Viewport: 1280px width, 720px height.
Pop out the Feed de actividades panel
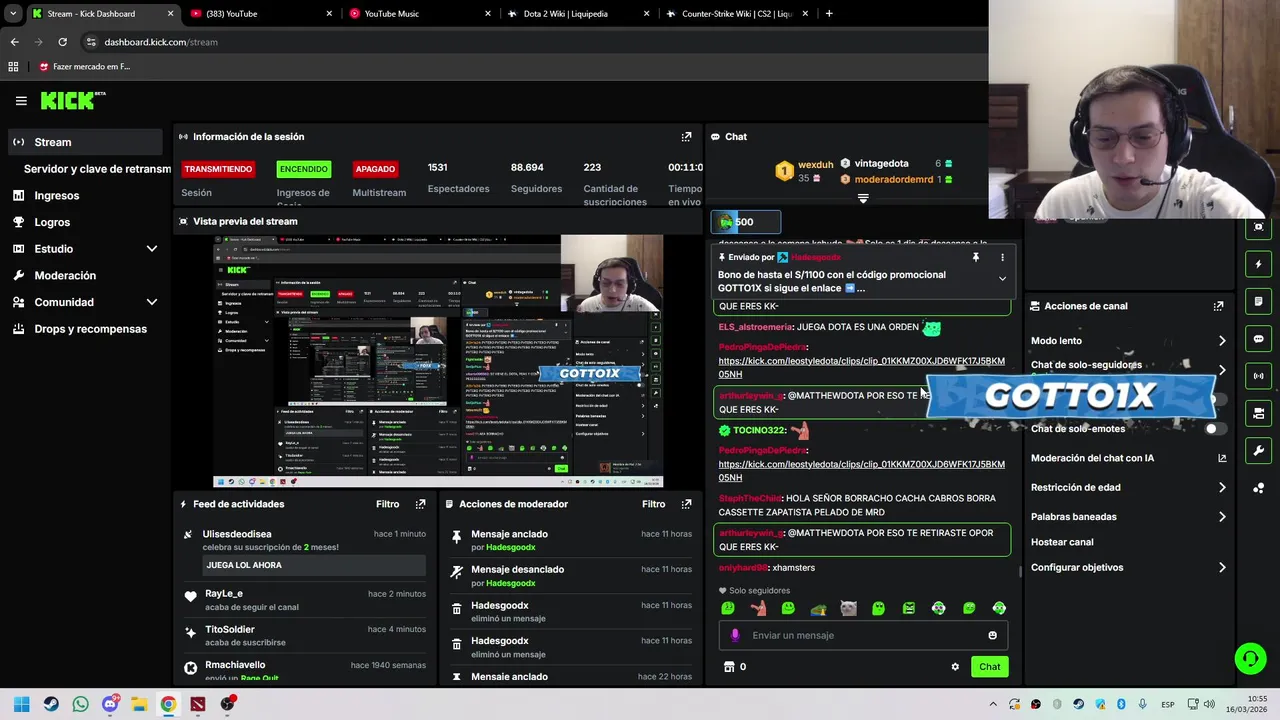420,504
